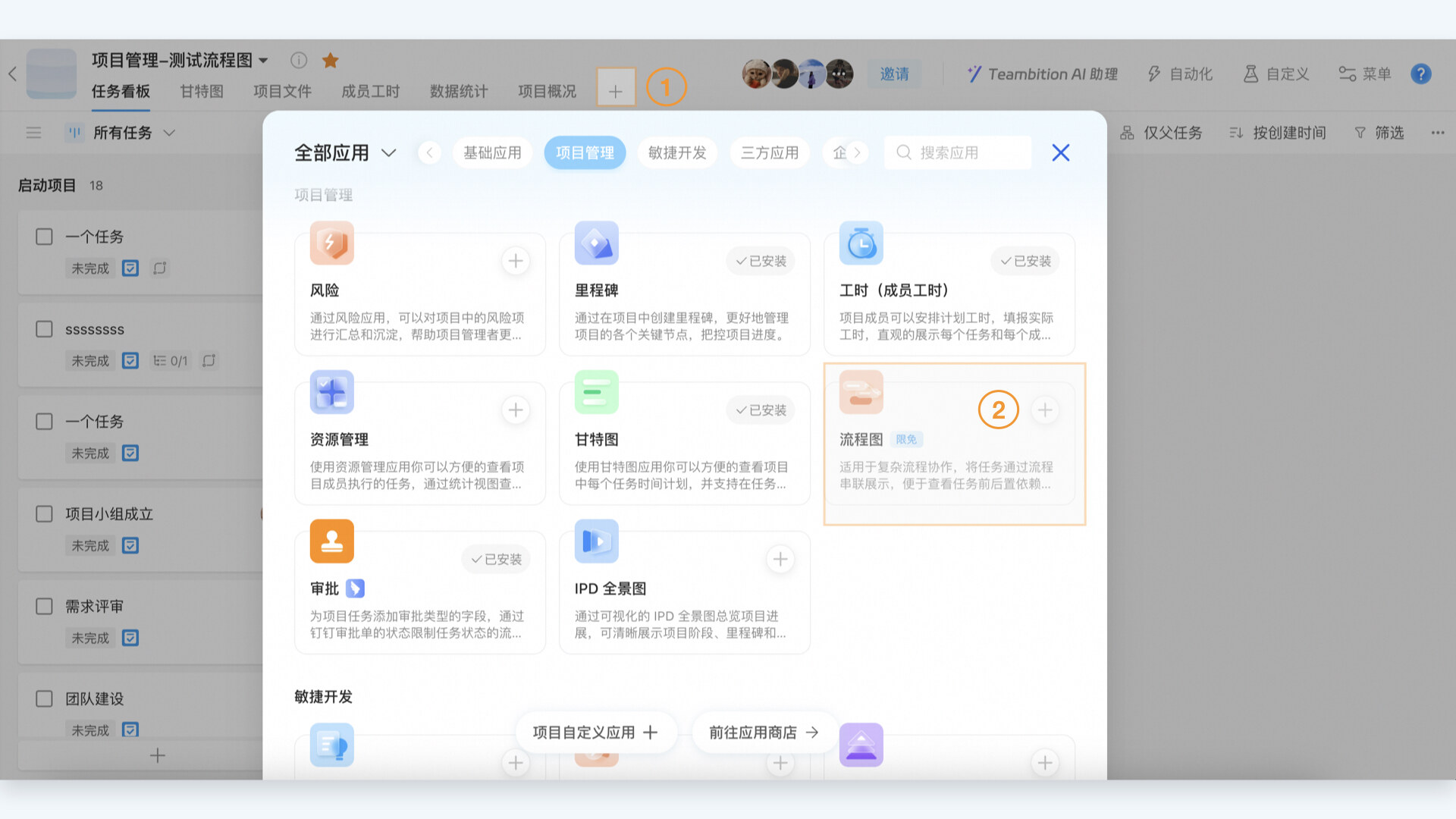Close the app dialog with blue X

[x=1060, y=153]
